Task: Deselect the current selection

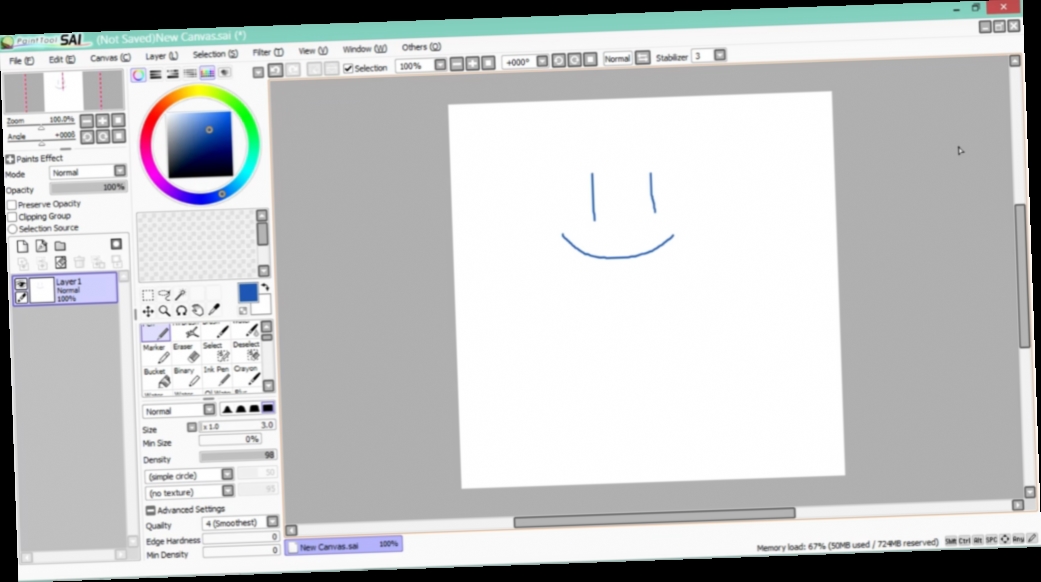Action: 249,353
